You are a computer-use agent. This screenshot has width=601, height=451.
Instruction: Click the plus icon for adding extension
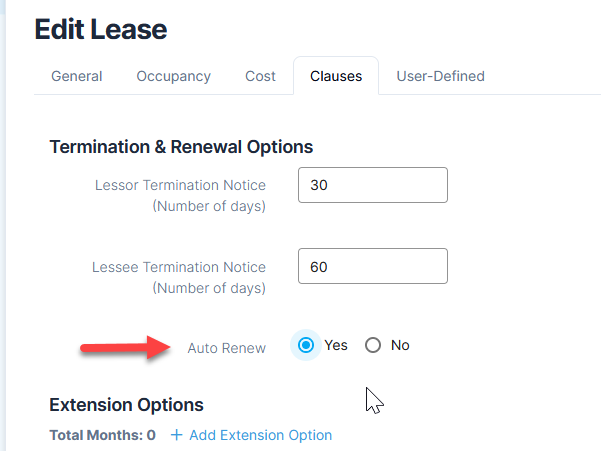tap(177, 435)
